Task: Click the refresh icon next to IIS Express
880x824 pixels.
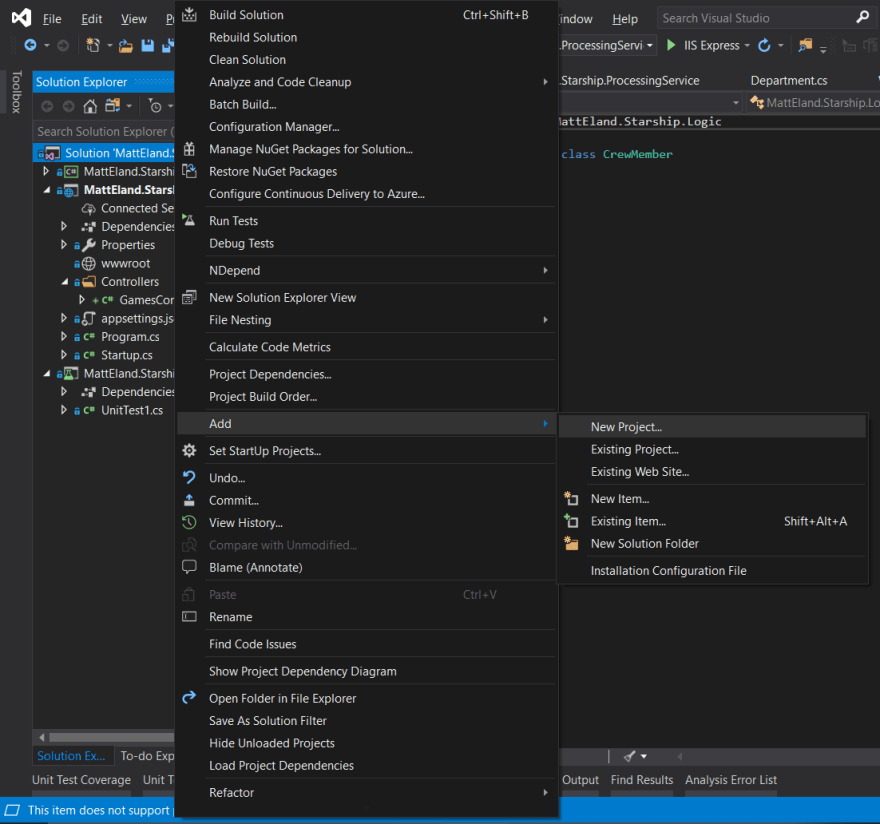Action: click(764, 45)
